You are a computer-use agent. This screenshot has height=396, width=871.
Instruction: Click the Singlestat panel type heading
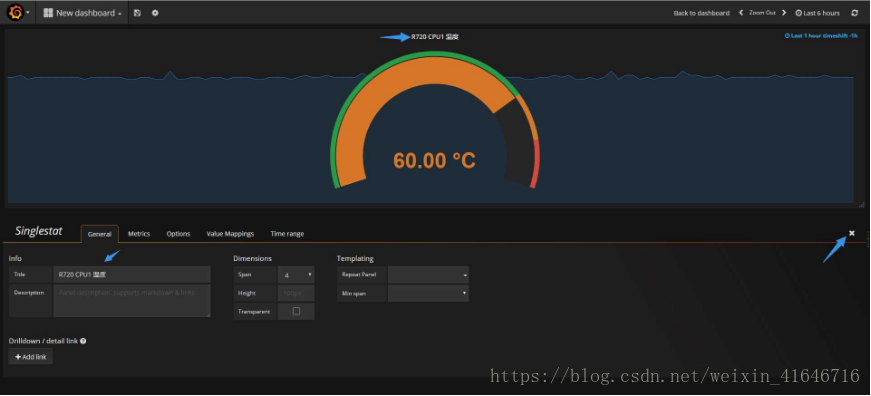39,231
